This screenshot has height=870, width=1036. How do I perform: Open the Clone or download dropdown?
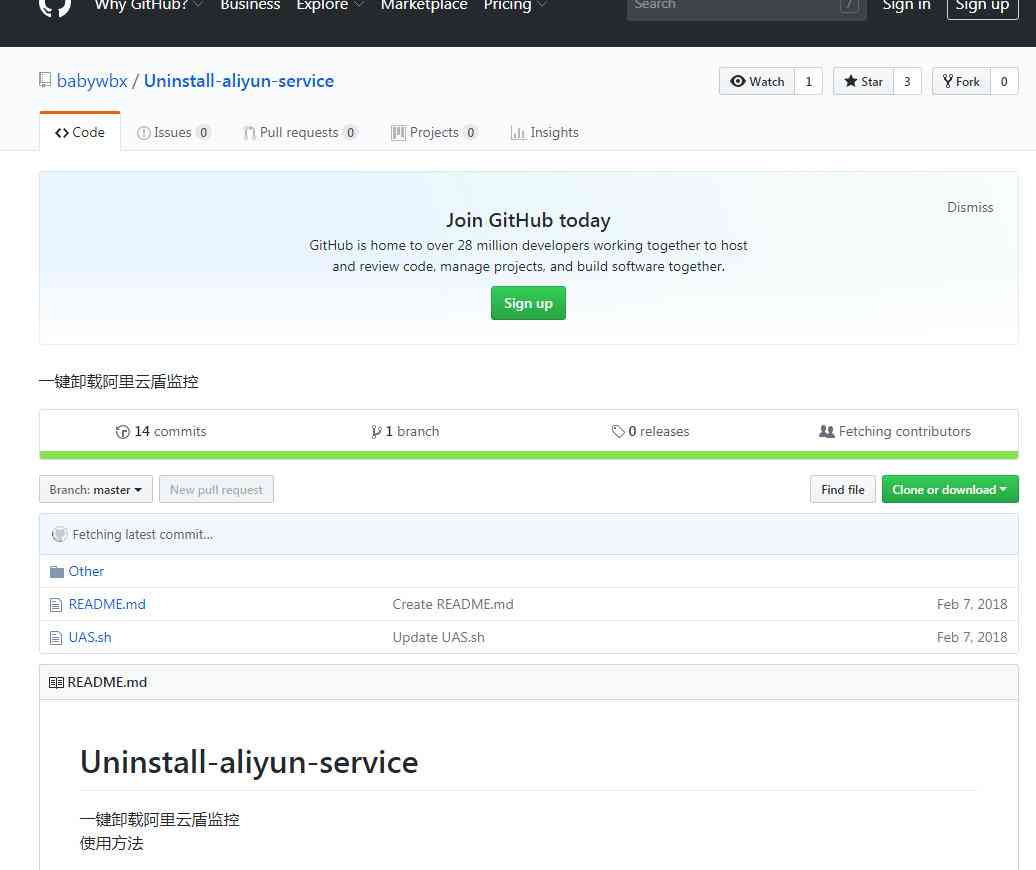(949, 489)
